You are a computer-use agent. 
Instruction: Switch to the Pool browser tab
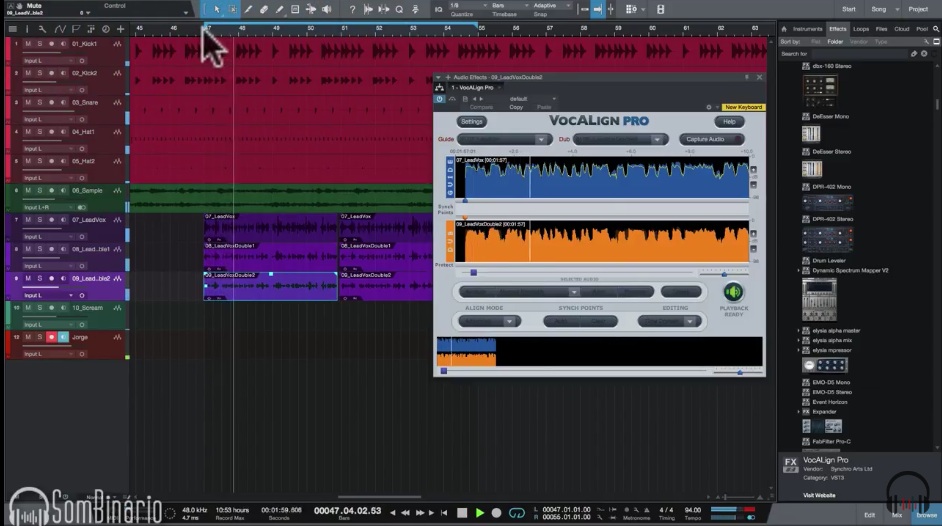(922, 29)
